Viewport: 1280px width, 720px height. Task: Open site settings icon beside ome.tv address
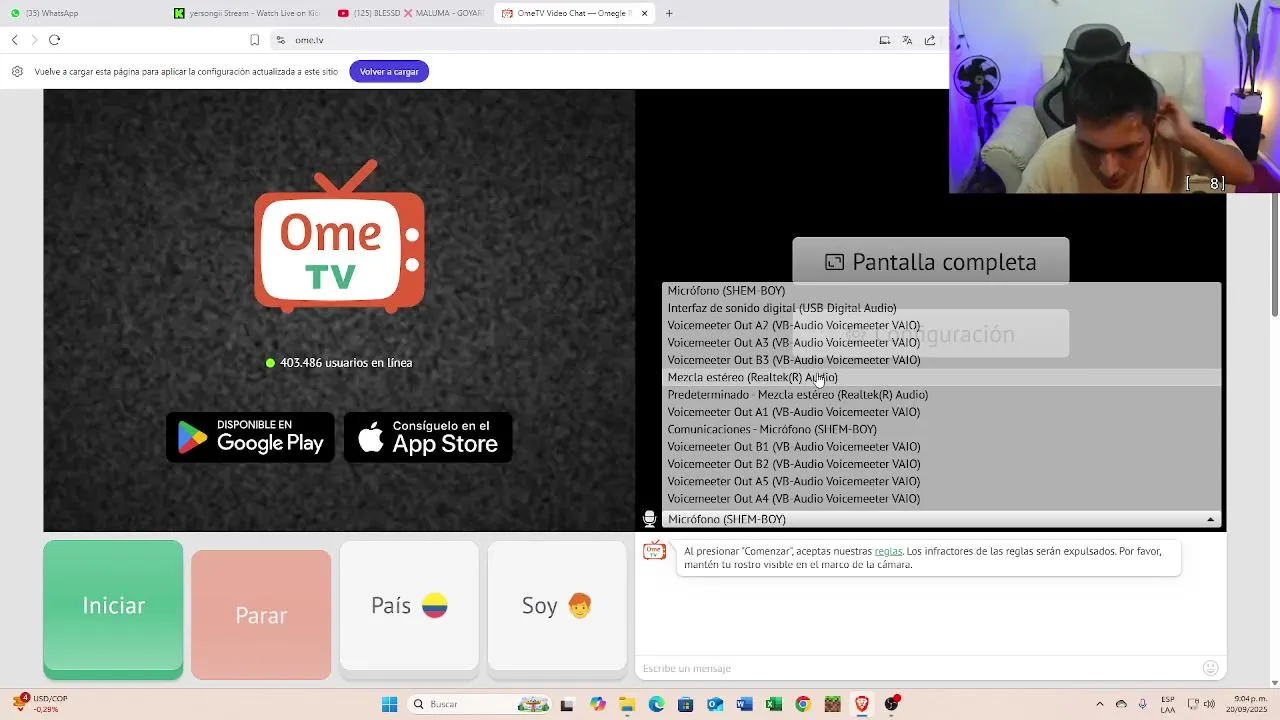point(281,40)
